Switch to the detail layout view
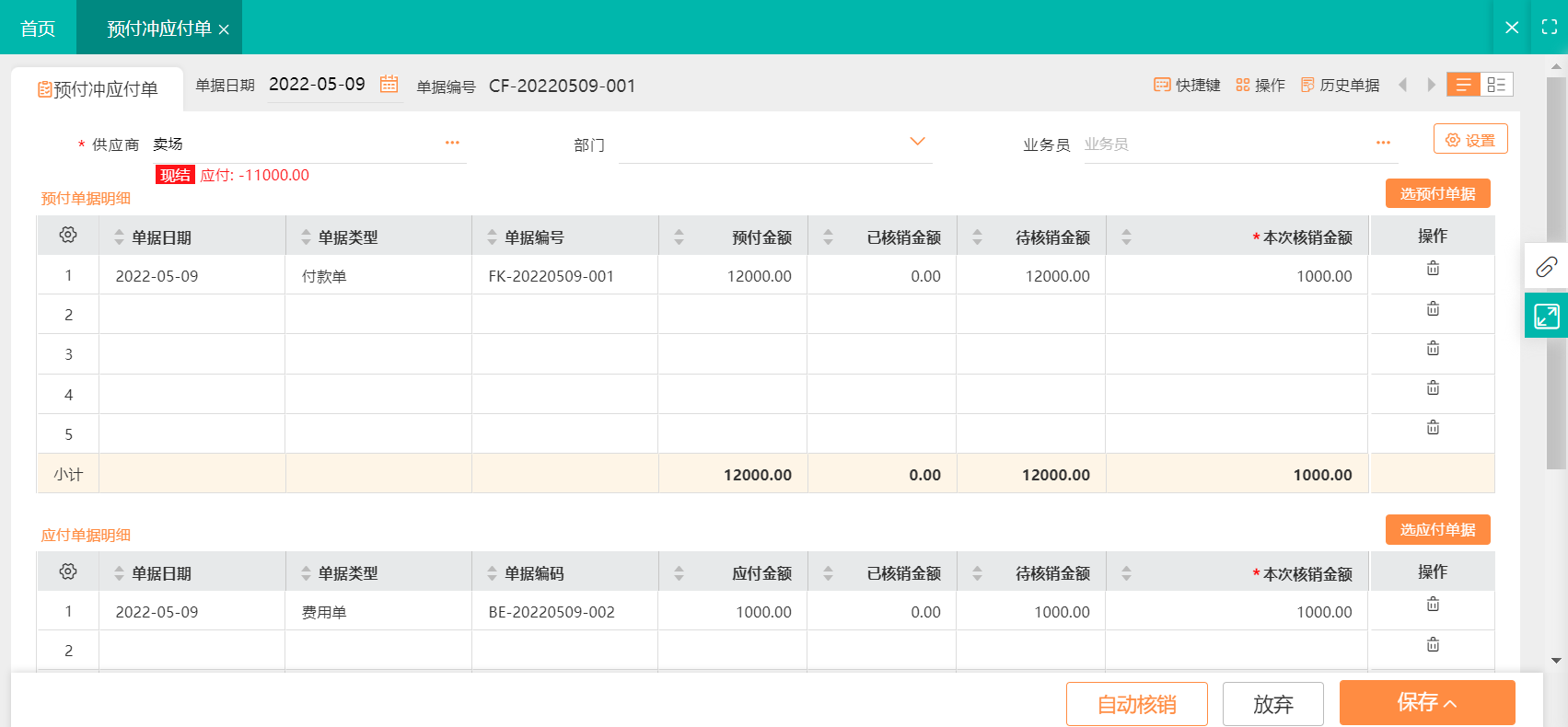Viewport: 1568px width, 727px height. (x=1496, y=85)
